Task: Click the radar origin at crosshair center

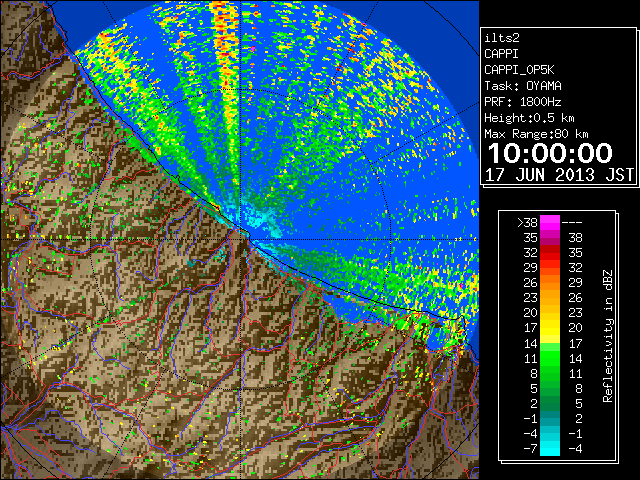Action: [x=240, y=239]
